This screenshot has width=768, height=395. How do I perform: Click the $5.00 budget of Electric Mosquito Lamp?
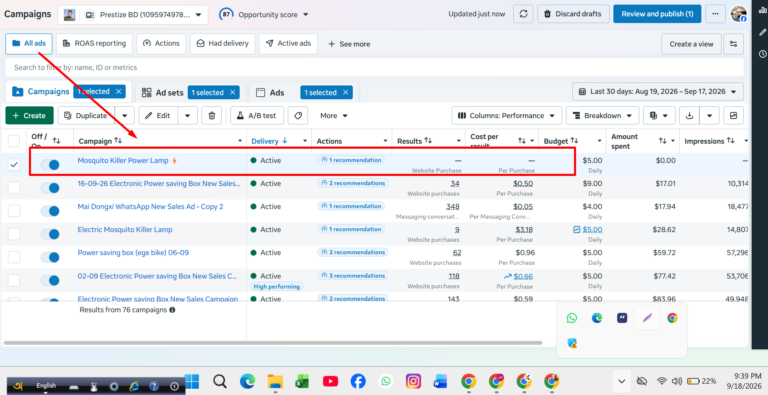[592, 229]
